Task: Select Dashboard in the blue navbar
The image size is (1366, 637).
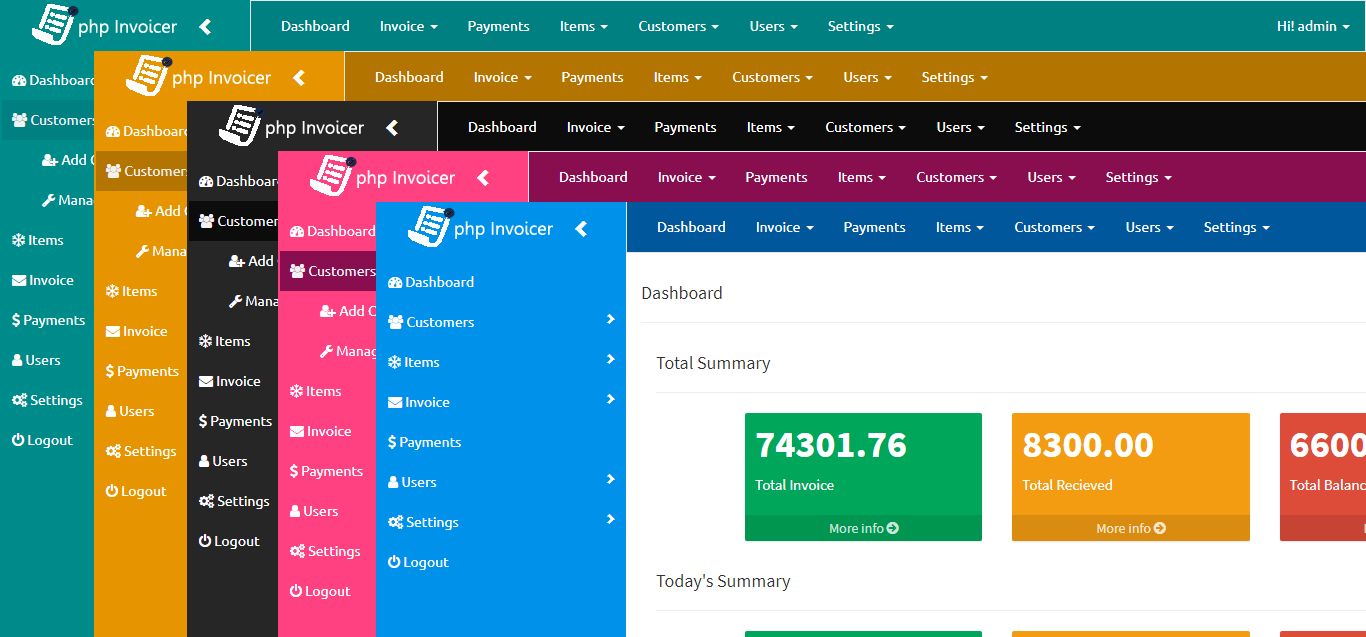Action: pos(691,227)
